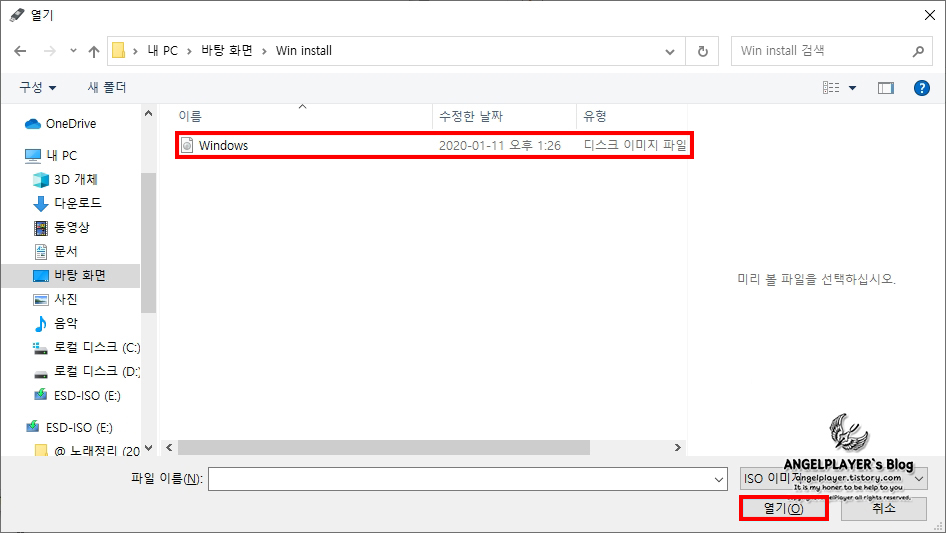Click the 2020-01-11 오후 1:26 date cell

(500, 145)
